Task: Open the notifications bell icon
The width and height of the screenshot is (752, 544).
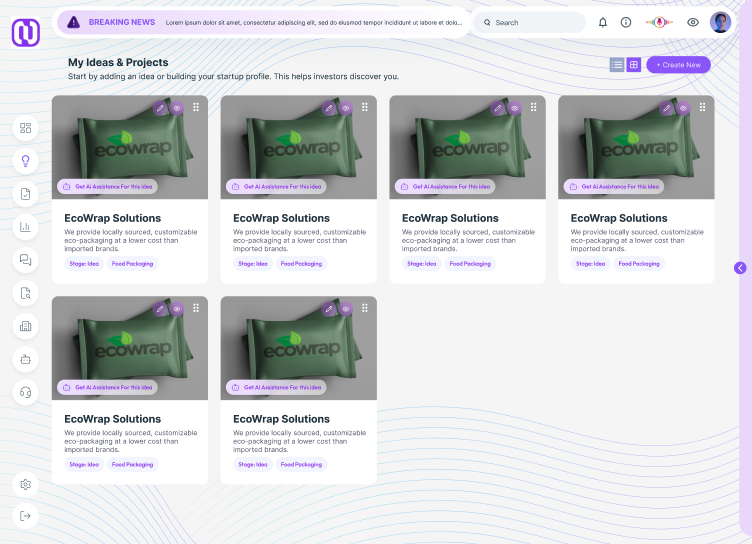Action: tap(603, 22)
